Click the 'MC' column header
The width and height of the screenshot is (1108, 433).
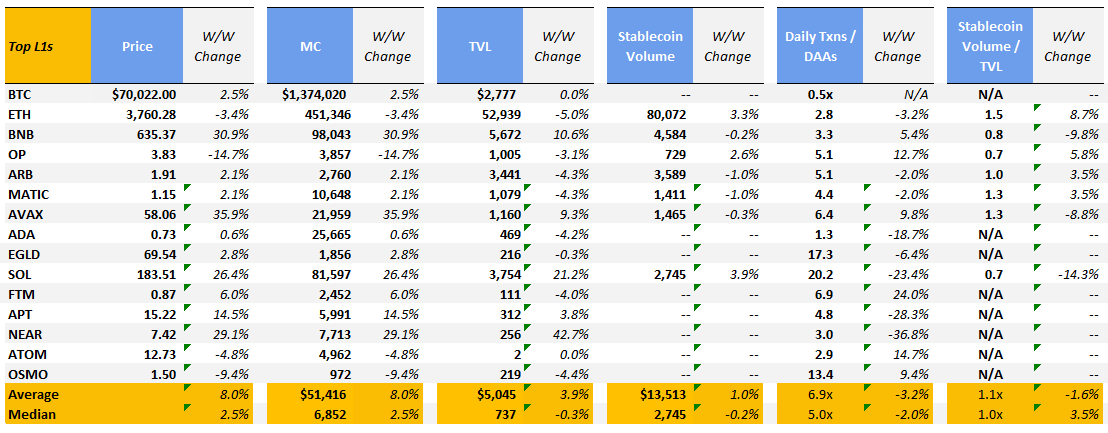pos(310,46)
